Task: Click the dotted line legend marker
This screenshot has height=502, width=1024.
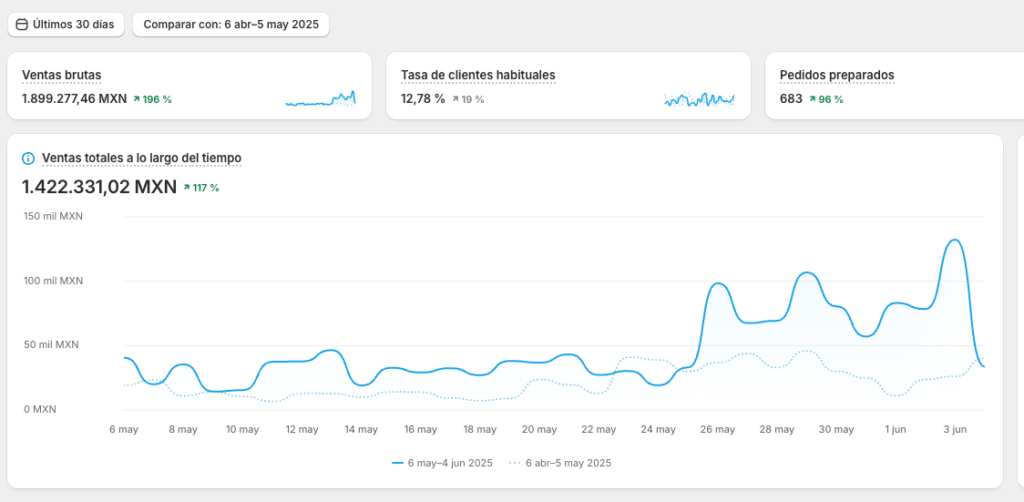Action: 515,463
